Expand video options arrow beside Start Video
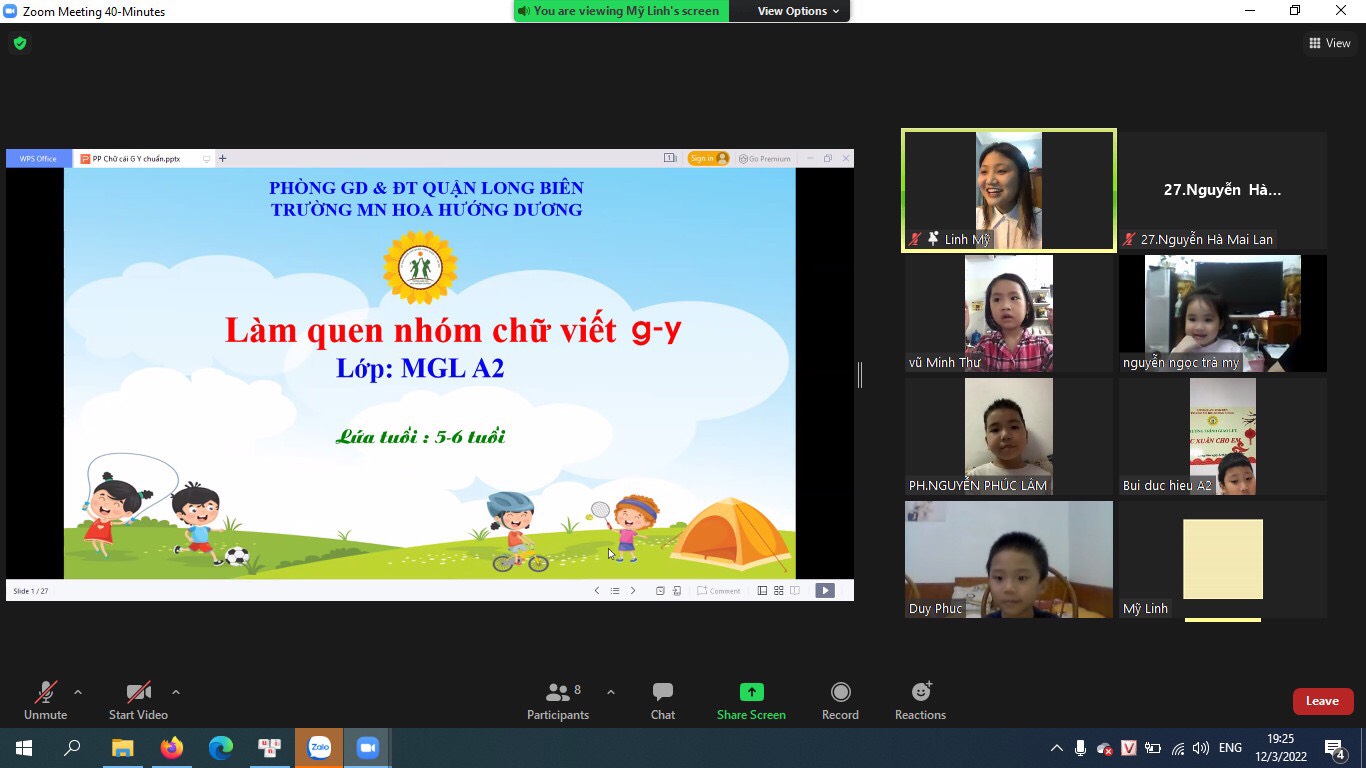This screenshot has height=768, width=1366. click(176, 692)
